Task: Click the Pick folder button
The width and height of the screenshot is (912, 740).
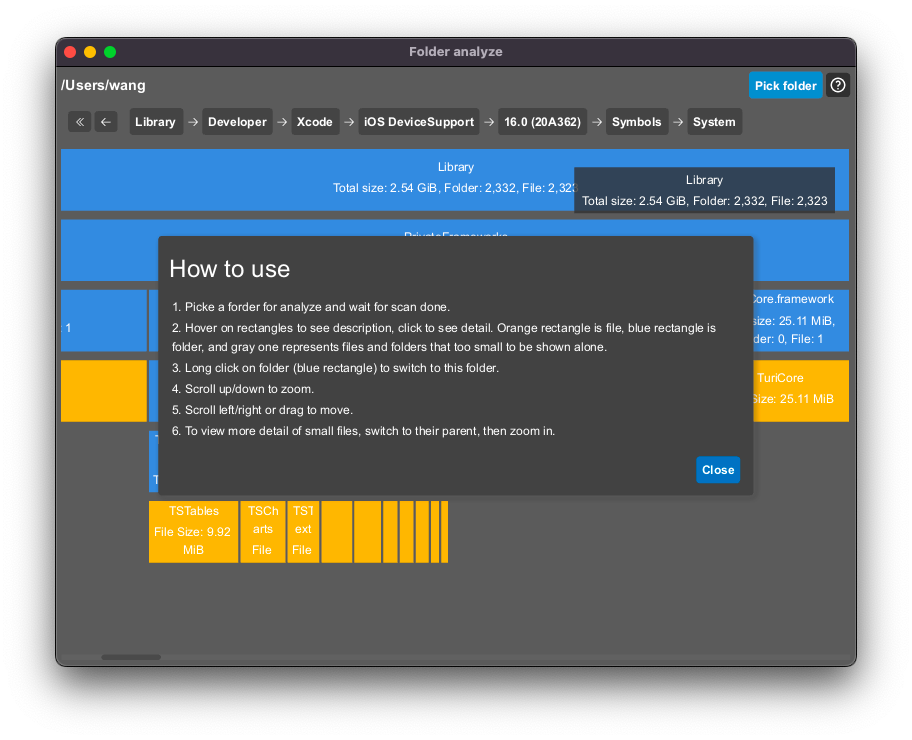Action: [x=785, y=85]
